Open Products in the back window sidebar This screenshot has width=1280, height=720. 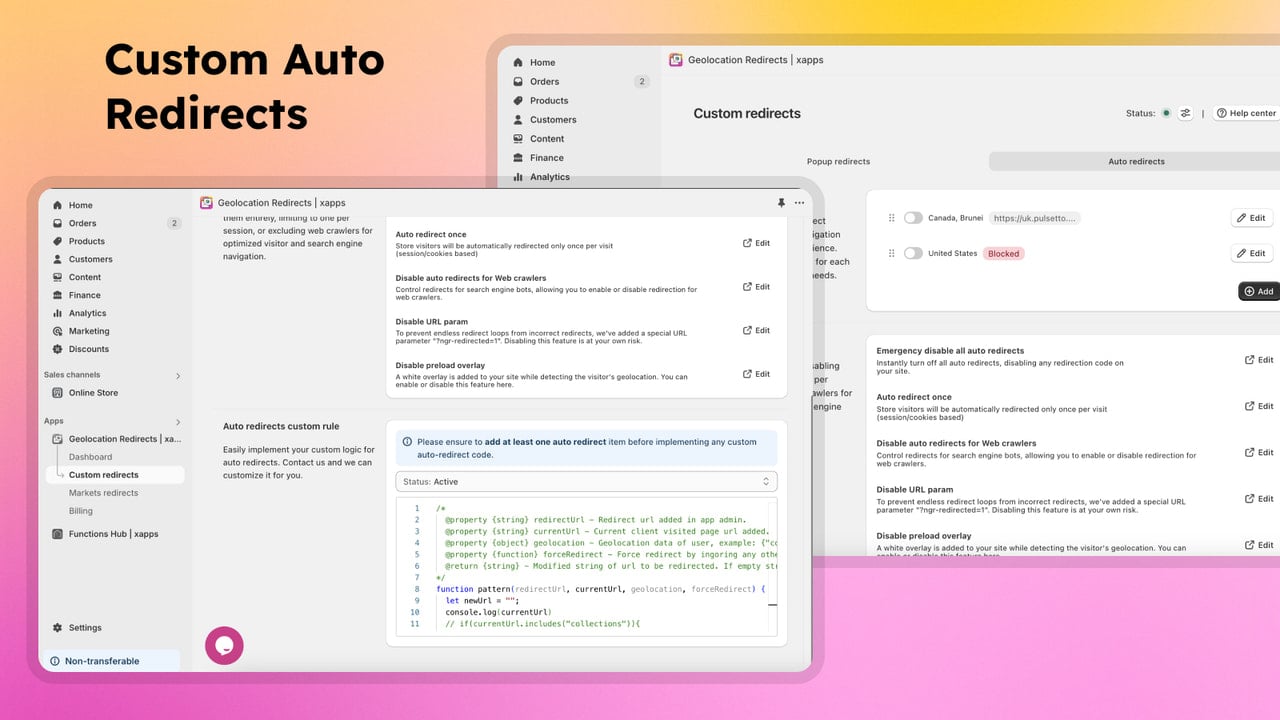tap(549, 101)
